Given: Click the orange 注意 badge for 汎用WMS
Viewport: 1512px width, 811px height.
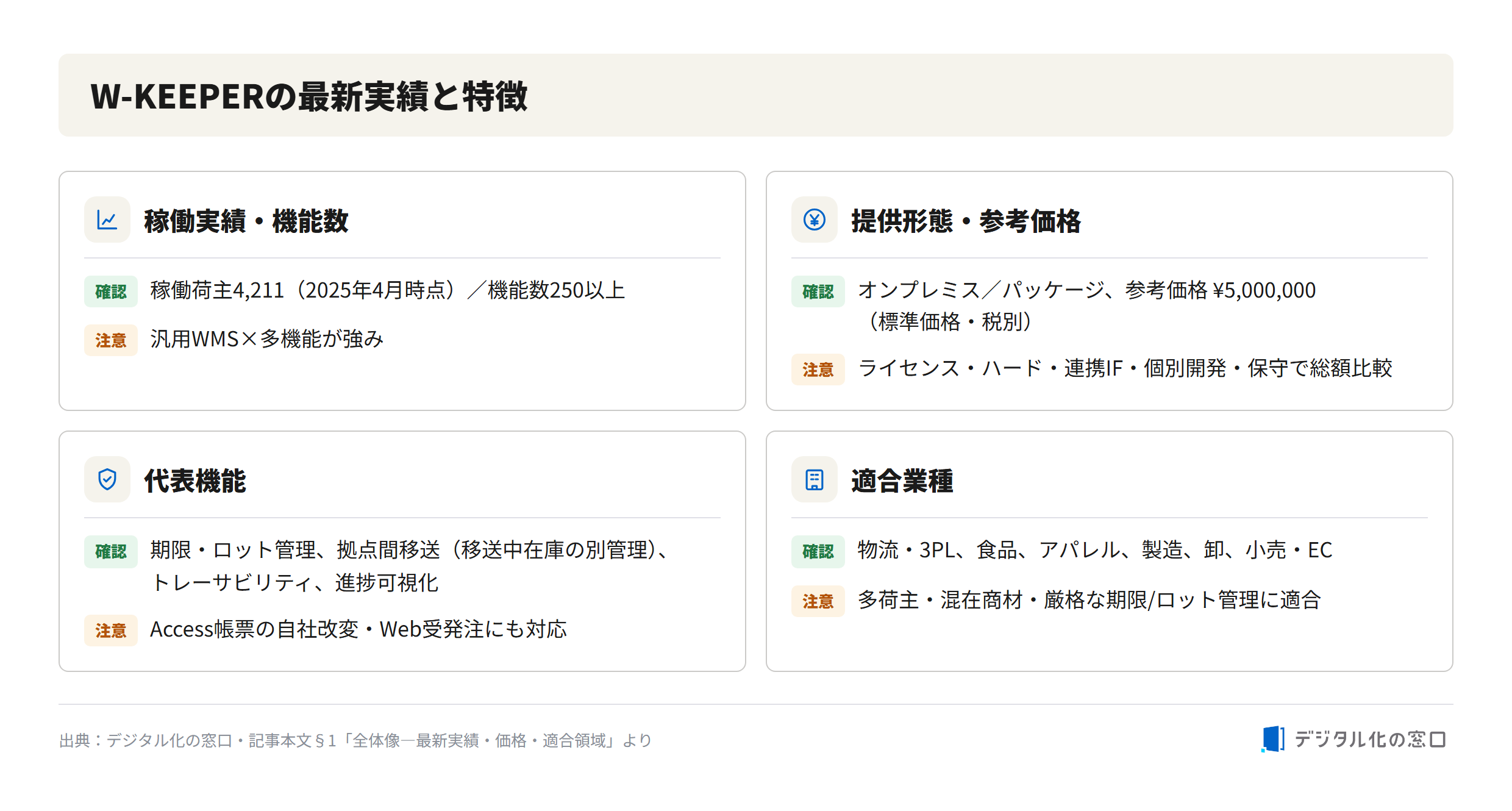Looking at the screenshot, I should pos(111,340).
